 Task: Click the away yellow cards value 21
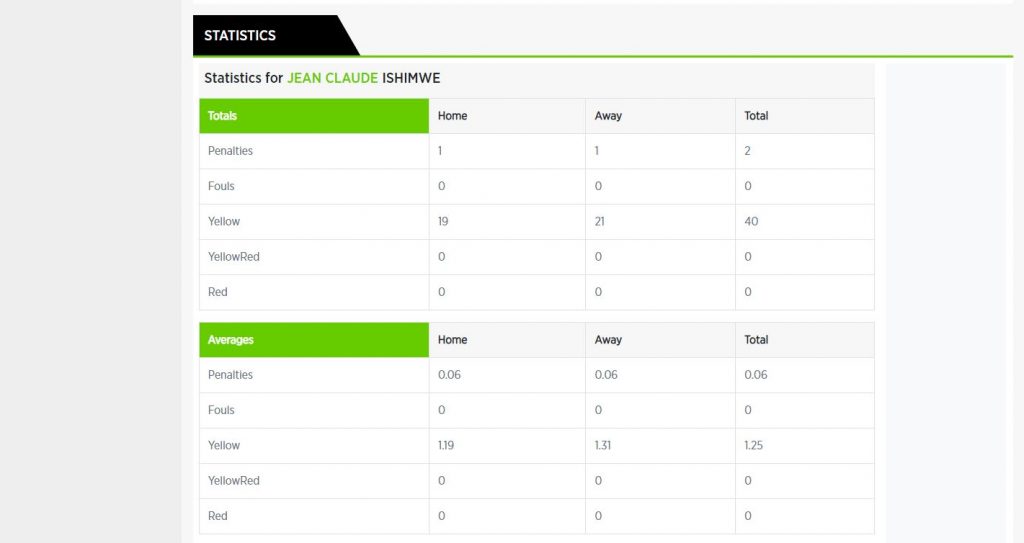[600, 221]
